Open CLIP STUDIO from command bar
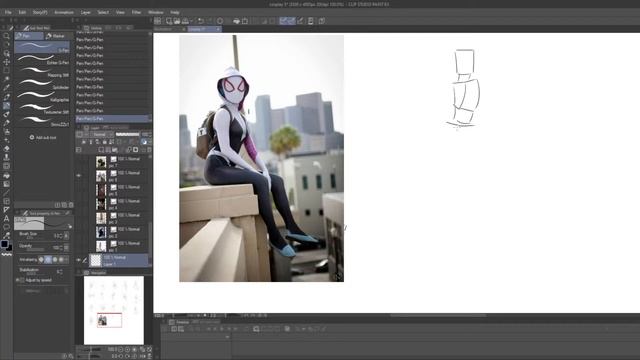 158,21
